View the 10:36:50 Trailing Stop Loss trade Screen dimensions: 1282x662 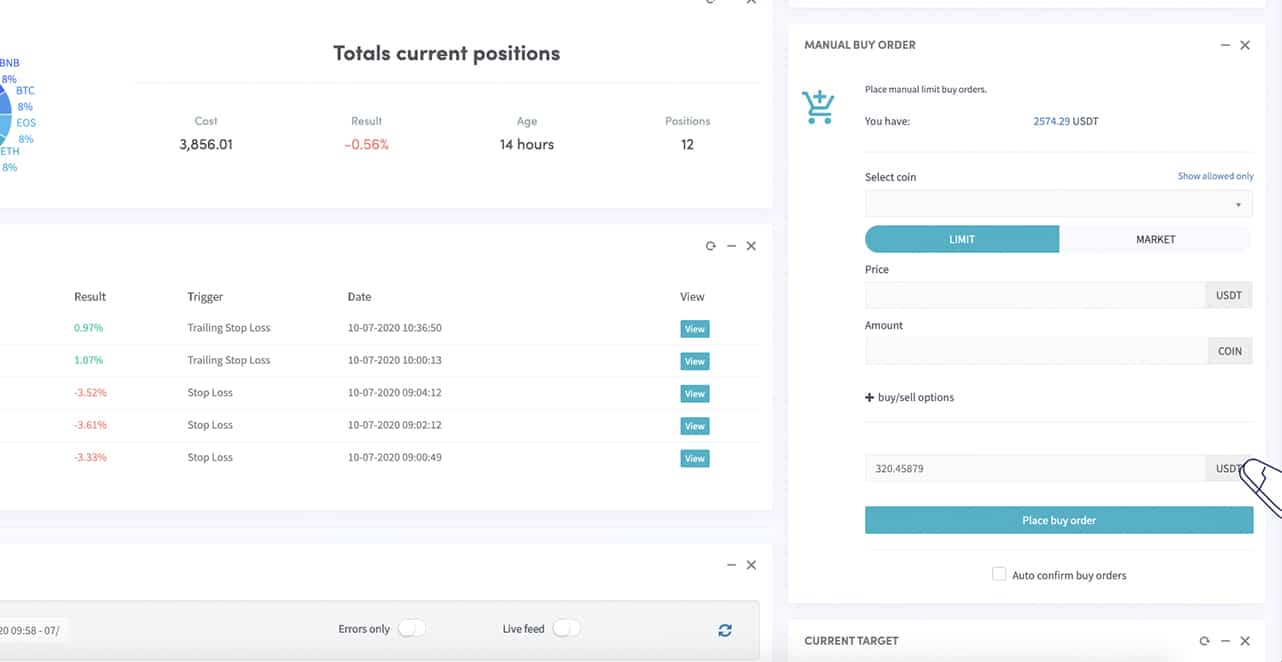[695, 329]
